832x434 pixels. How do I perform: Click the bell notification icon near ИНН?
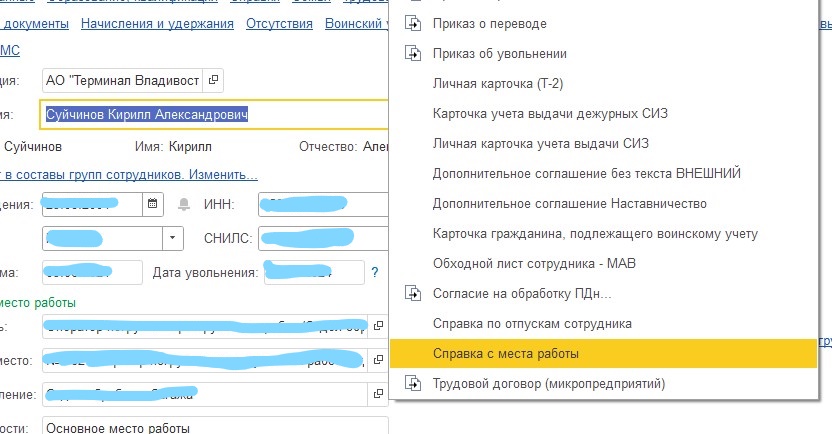(x=184, y=204)
